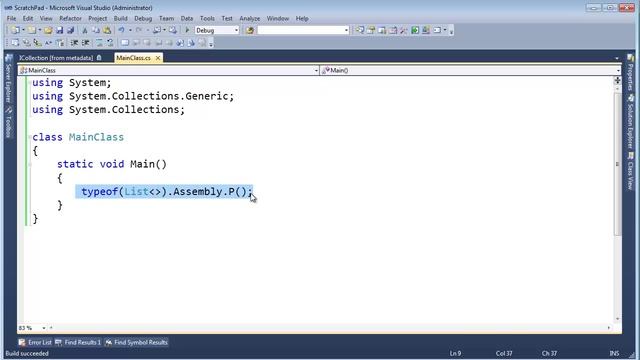Open the Analyze menu
Image resolution: width=640 pixels, height=360 pixels.
(x=249, y=18)
